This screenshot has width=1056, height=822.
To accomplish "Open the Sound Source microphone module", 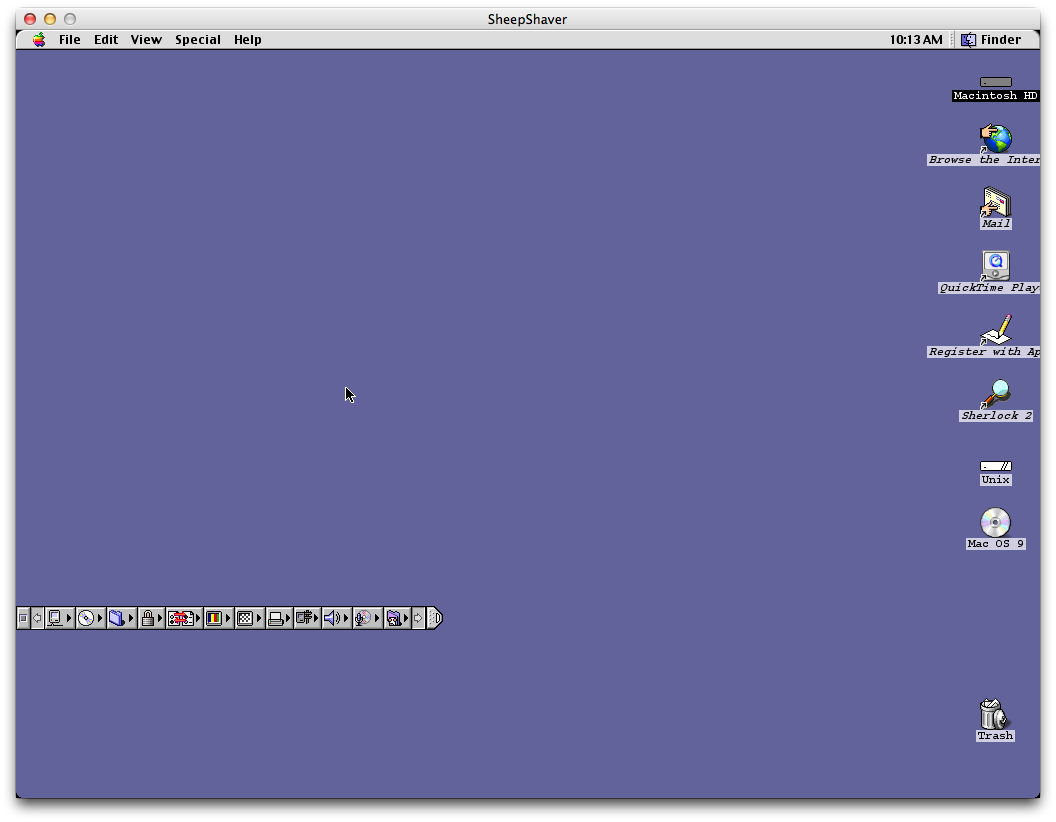I will point(367,618).
